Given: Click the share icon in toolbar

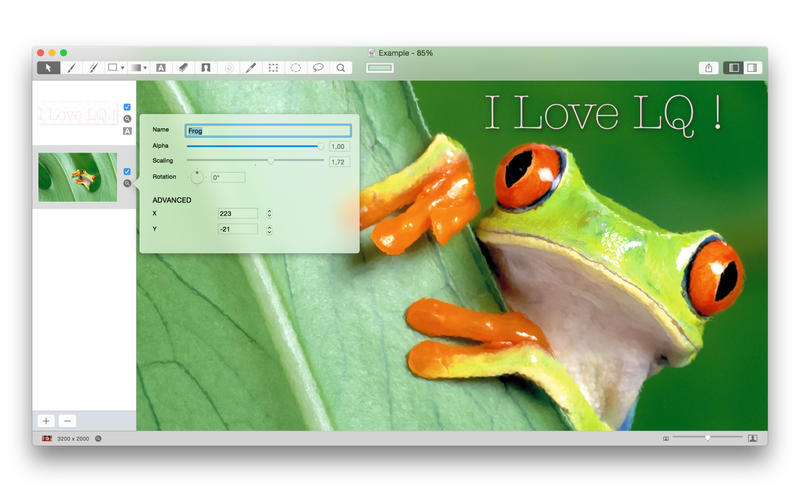Looking at the screenshot, I should pos(709,68).
